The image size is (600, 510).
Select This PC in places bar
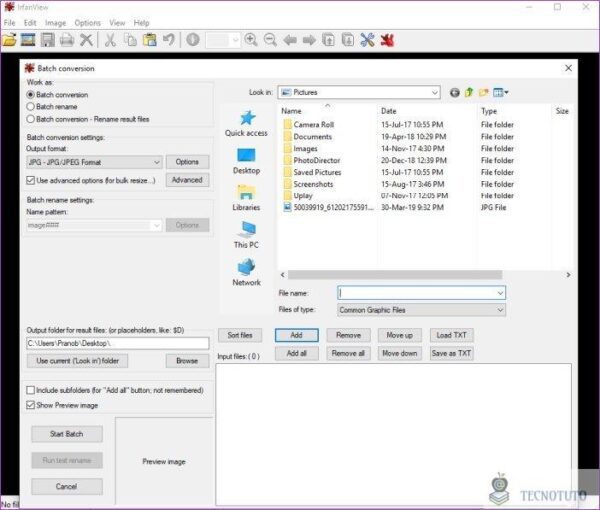tap(246, 235)
